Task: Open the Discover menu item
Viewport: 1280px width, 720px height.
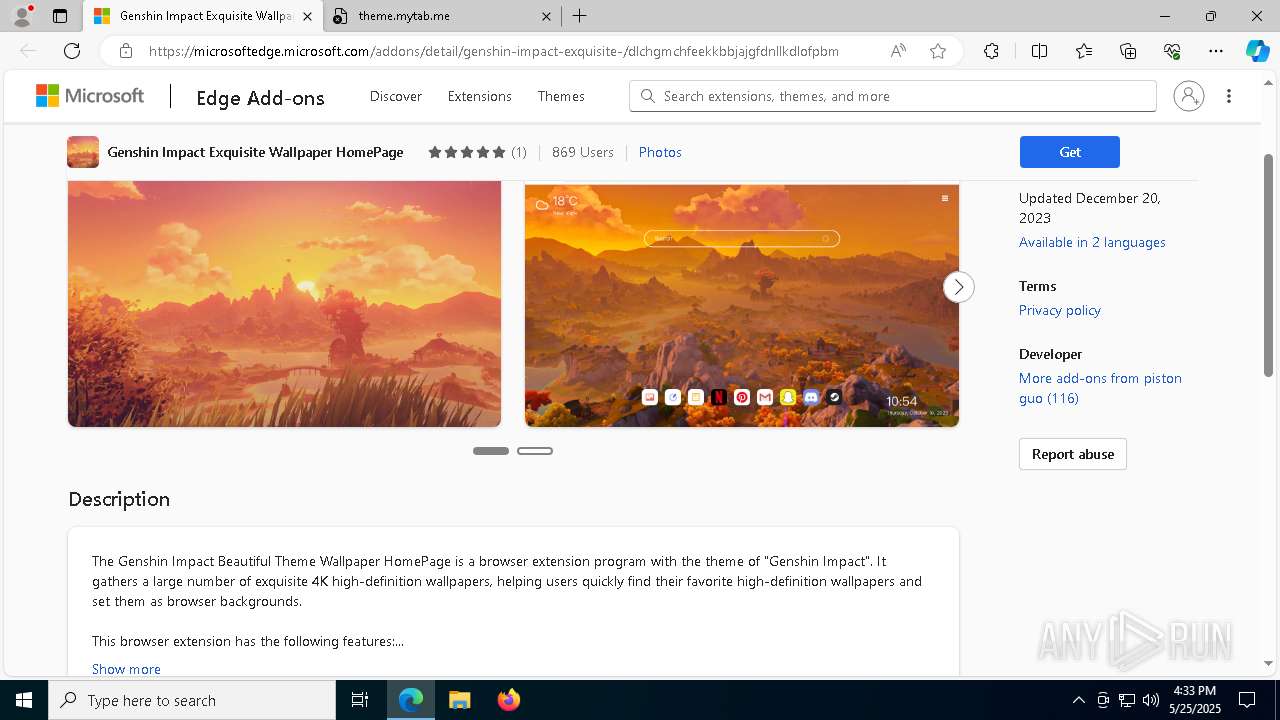Action: [396, 96]
